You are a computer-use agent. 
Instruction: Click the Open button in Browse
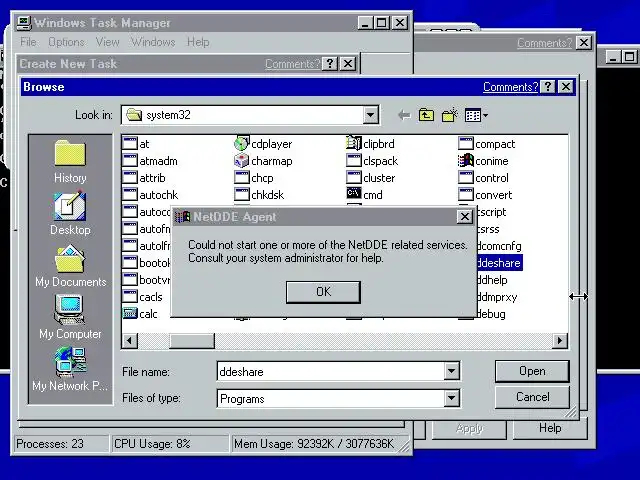[532, 371]
